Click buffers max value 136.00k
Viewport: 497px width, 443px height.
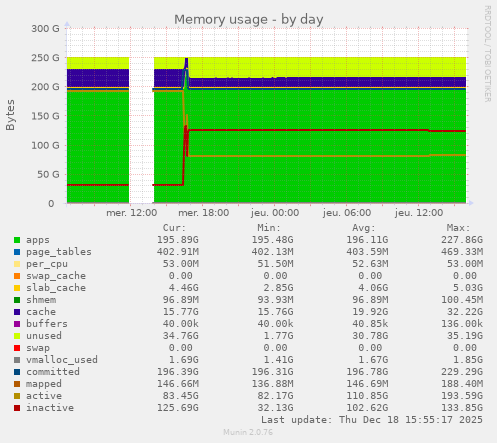coord(462,324)
